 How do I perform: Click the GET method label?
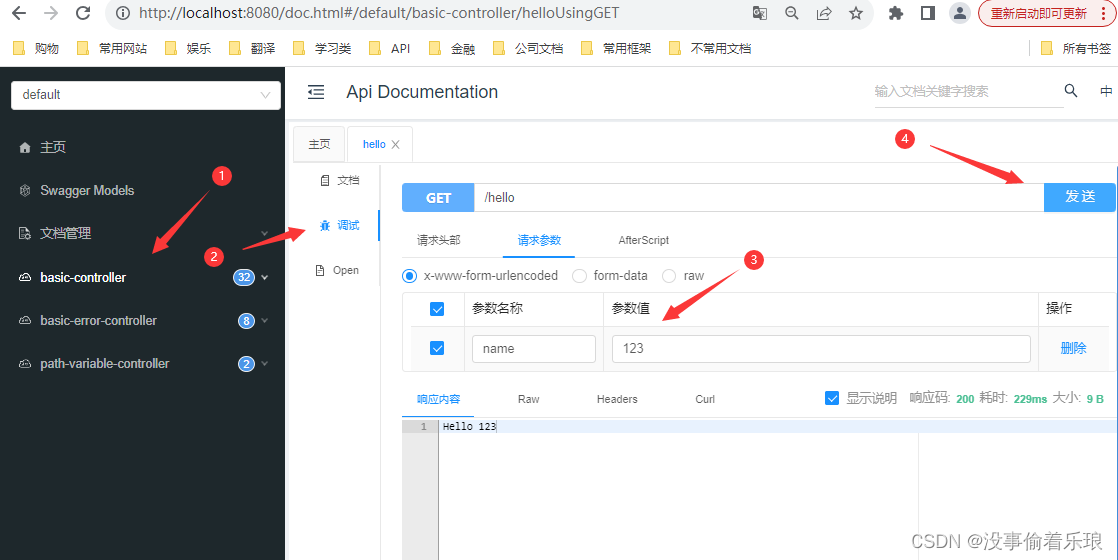coord(438,198)
